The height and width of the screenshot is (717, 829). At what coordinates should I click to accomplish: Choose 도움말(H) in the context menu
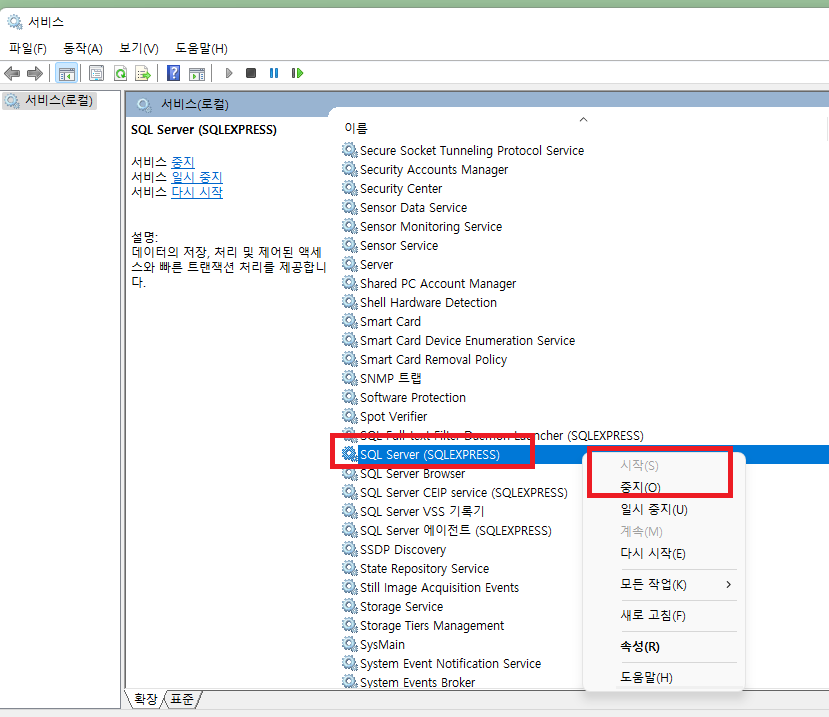tap(646, 677)
